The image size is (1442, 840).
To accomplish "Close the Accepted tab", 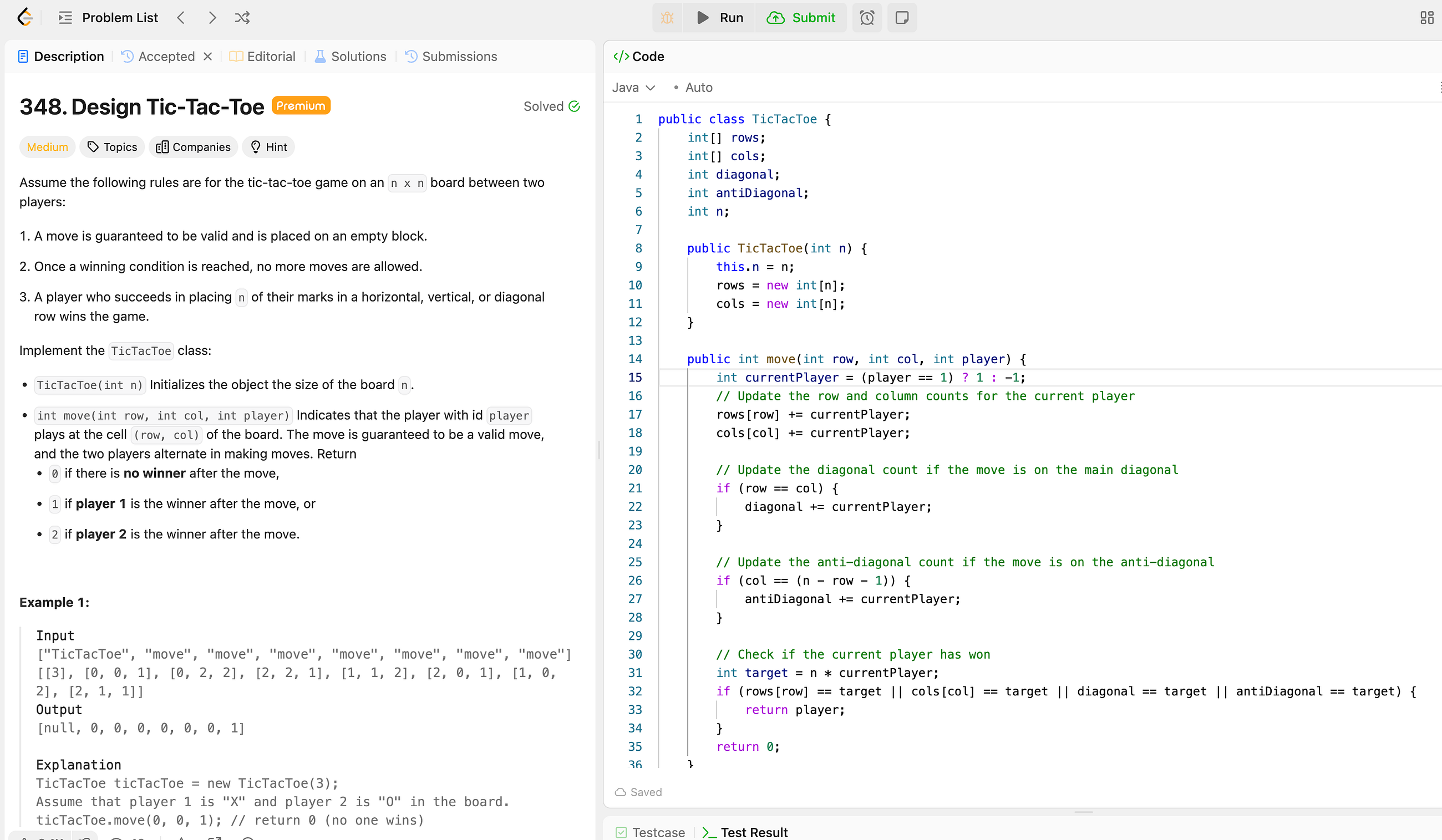I will click(x=208, y=56).
